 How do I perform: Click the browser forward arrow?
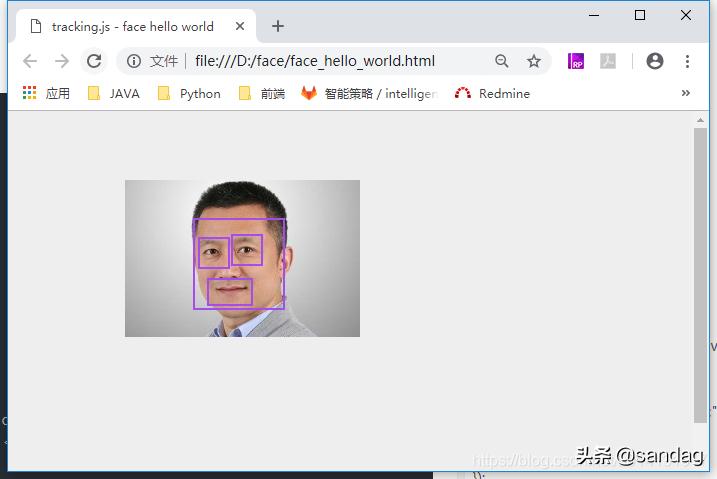[62, 61]
